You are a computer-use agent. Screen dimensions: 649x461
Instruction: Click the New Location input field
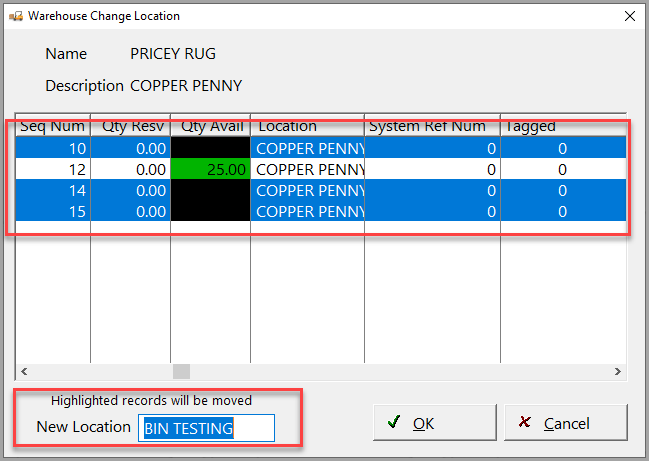[206, 428]
